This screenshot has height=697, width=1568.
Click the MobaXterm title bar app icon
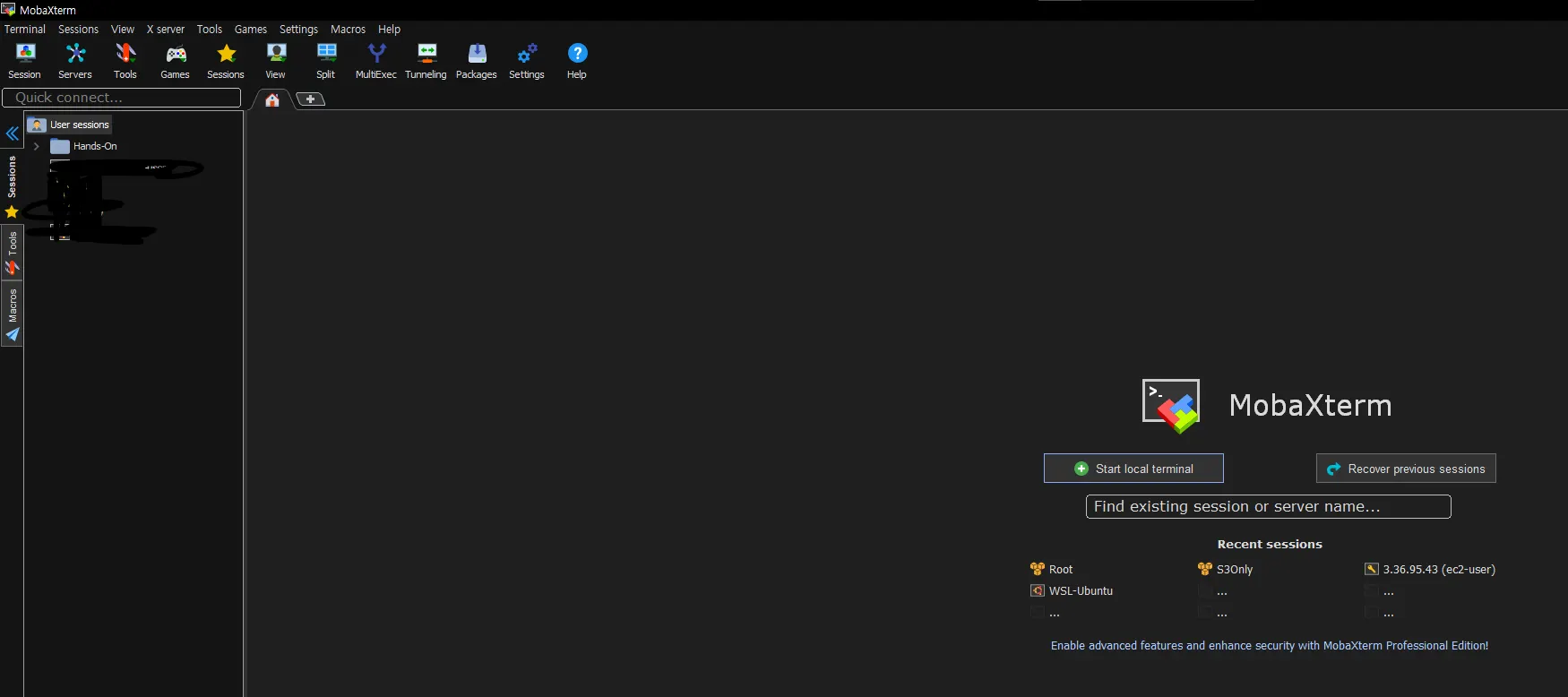click(x=9, y=10)
